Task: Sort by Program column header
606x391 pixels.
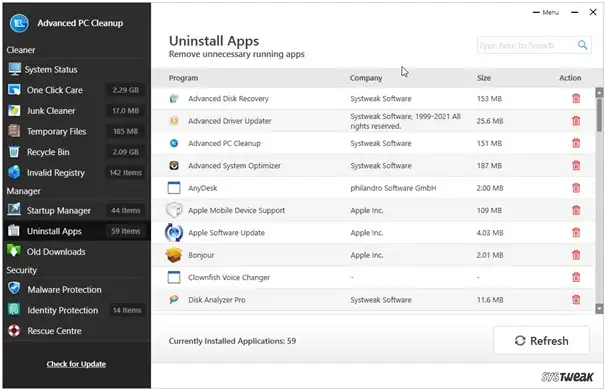Action: (x=183, y=78)
